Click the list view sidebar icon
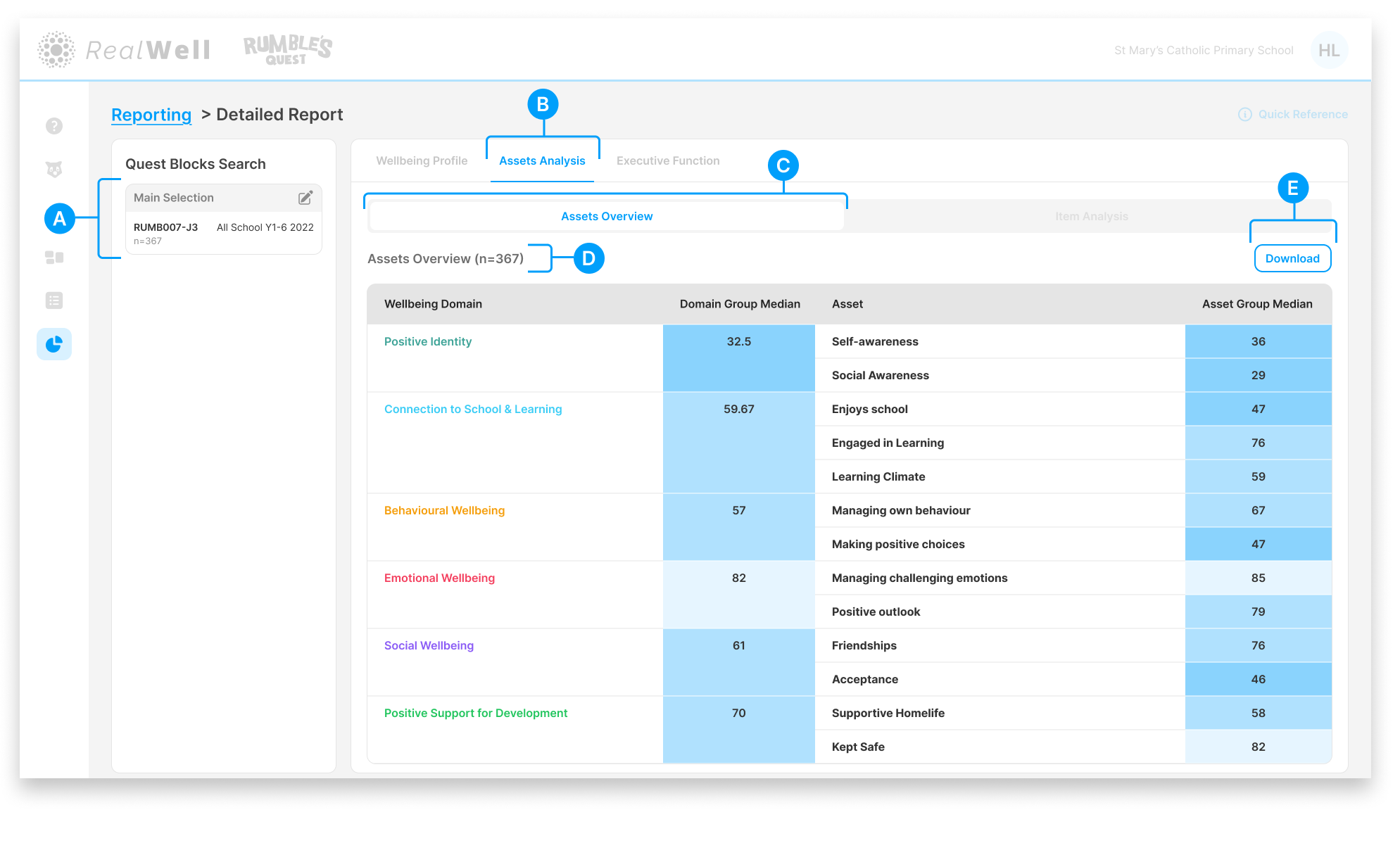Viewport: 1400px width, 843px height. (54, 300)
